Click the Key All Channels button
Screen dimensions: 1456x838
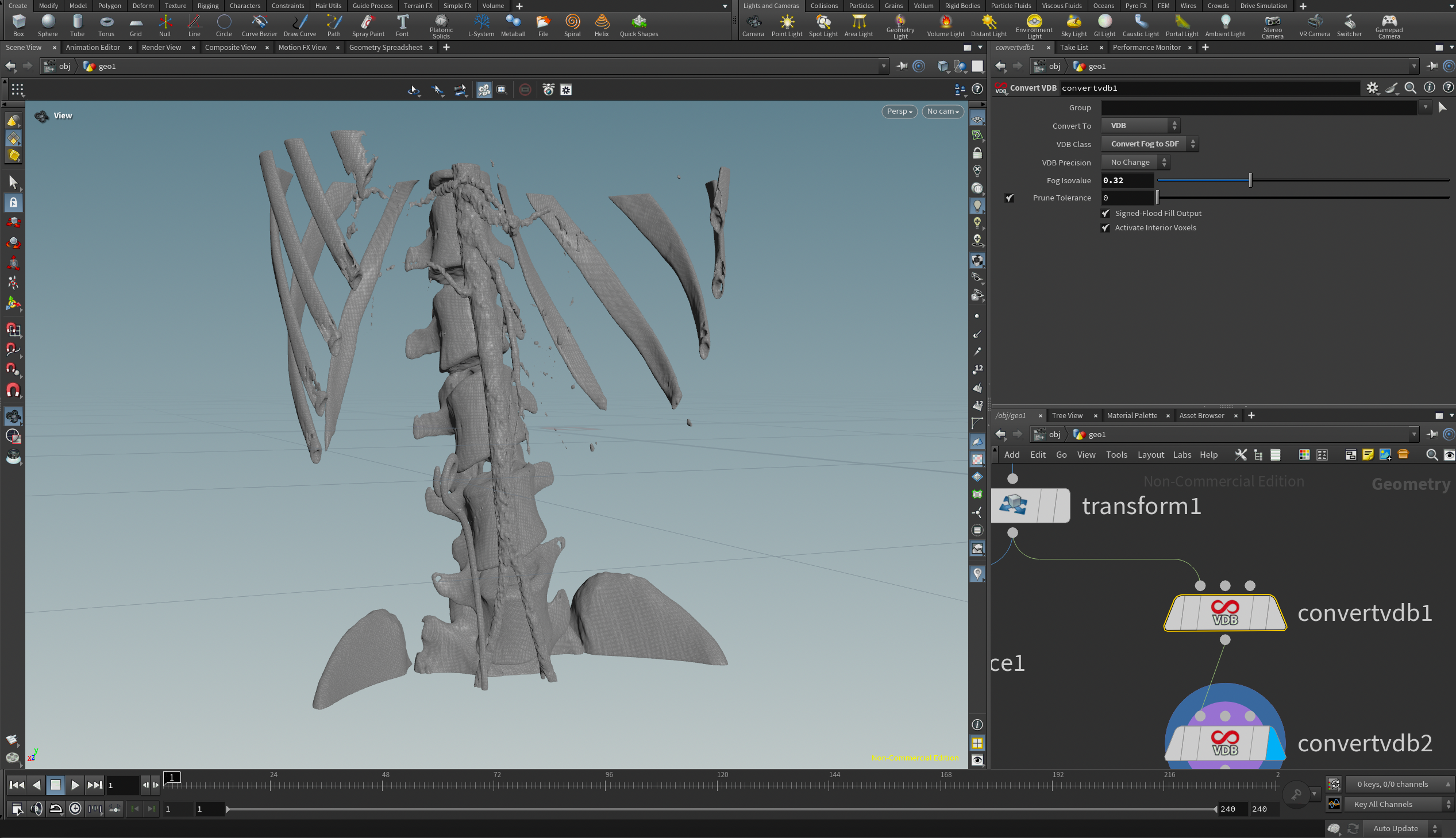[x=1382, y=804]
